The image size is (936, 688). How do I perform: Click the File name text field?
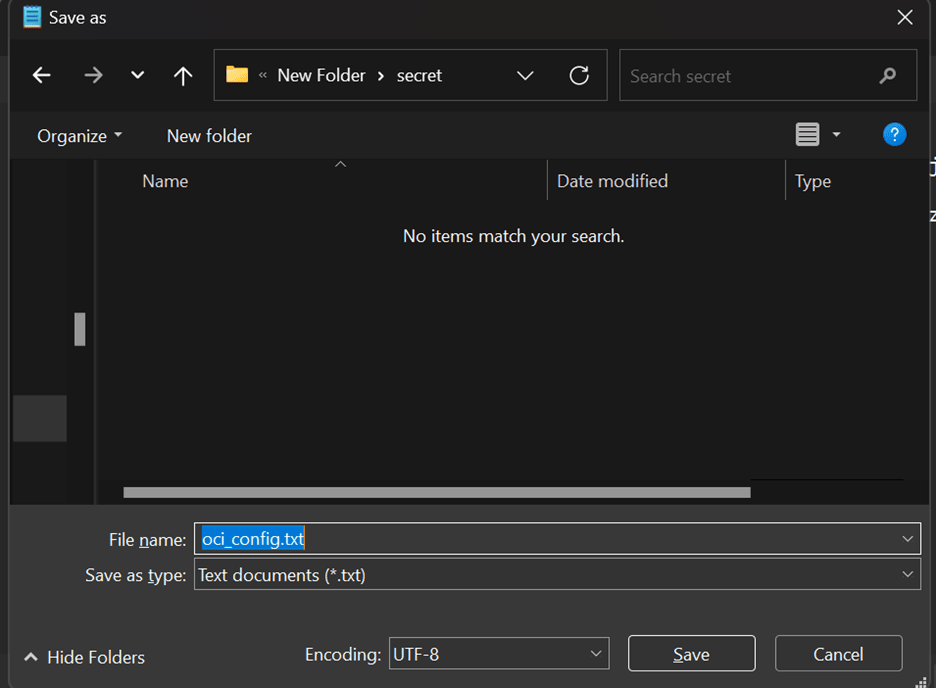tap(557, 539)
